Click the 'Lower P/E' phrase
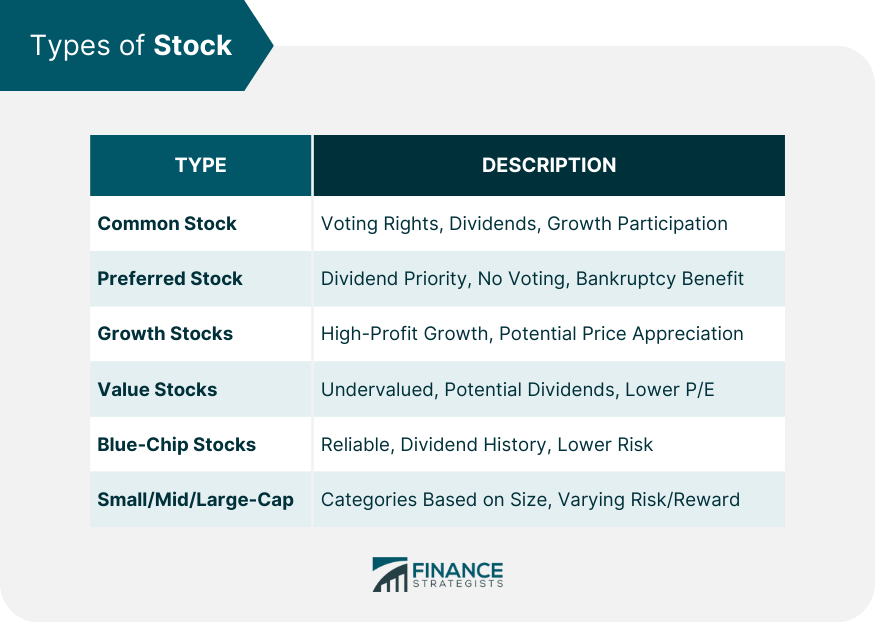Image resolution: width=875 pixels, height=622 pixels. tap(669, 389)
